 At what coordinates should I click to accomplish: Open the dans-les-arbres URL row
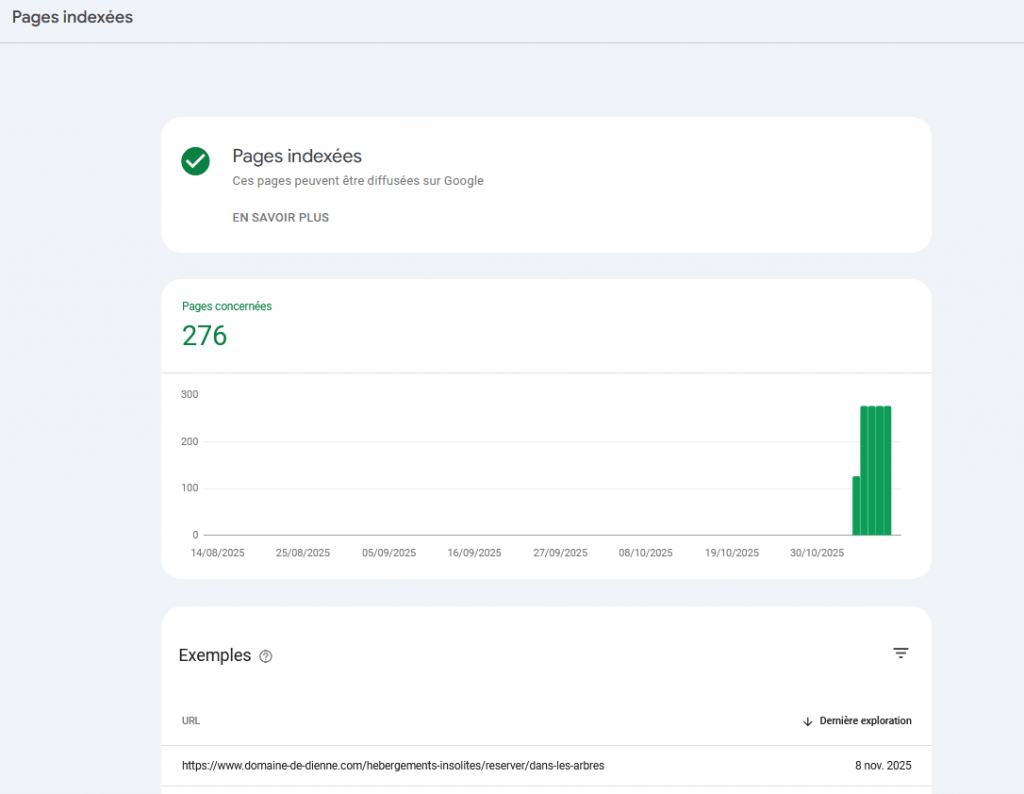[x=393, y=766]
